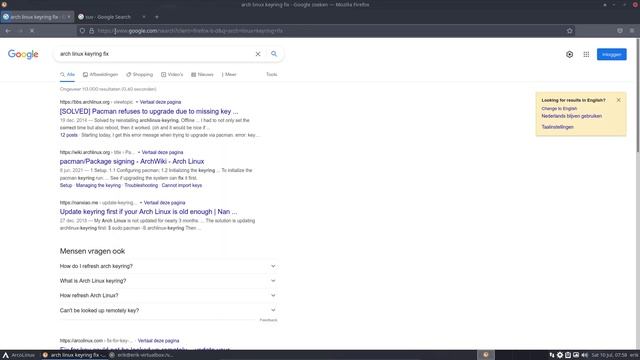Screen dimensions: 640x360
Task: Click the Feedback link below the questions
Action: (x=269, y=320)
